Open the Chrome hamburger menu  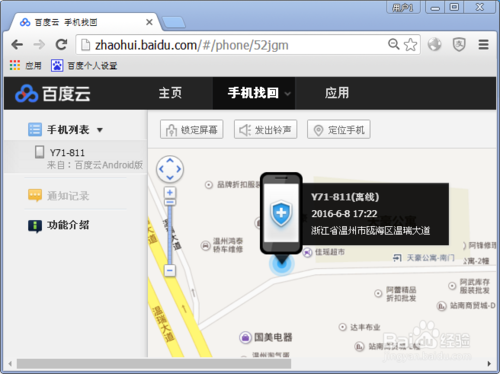(x=483, y=44)
